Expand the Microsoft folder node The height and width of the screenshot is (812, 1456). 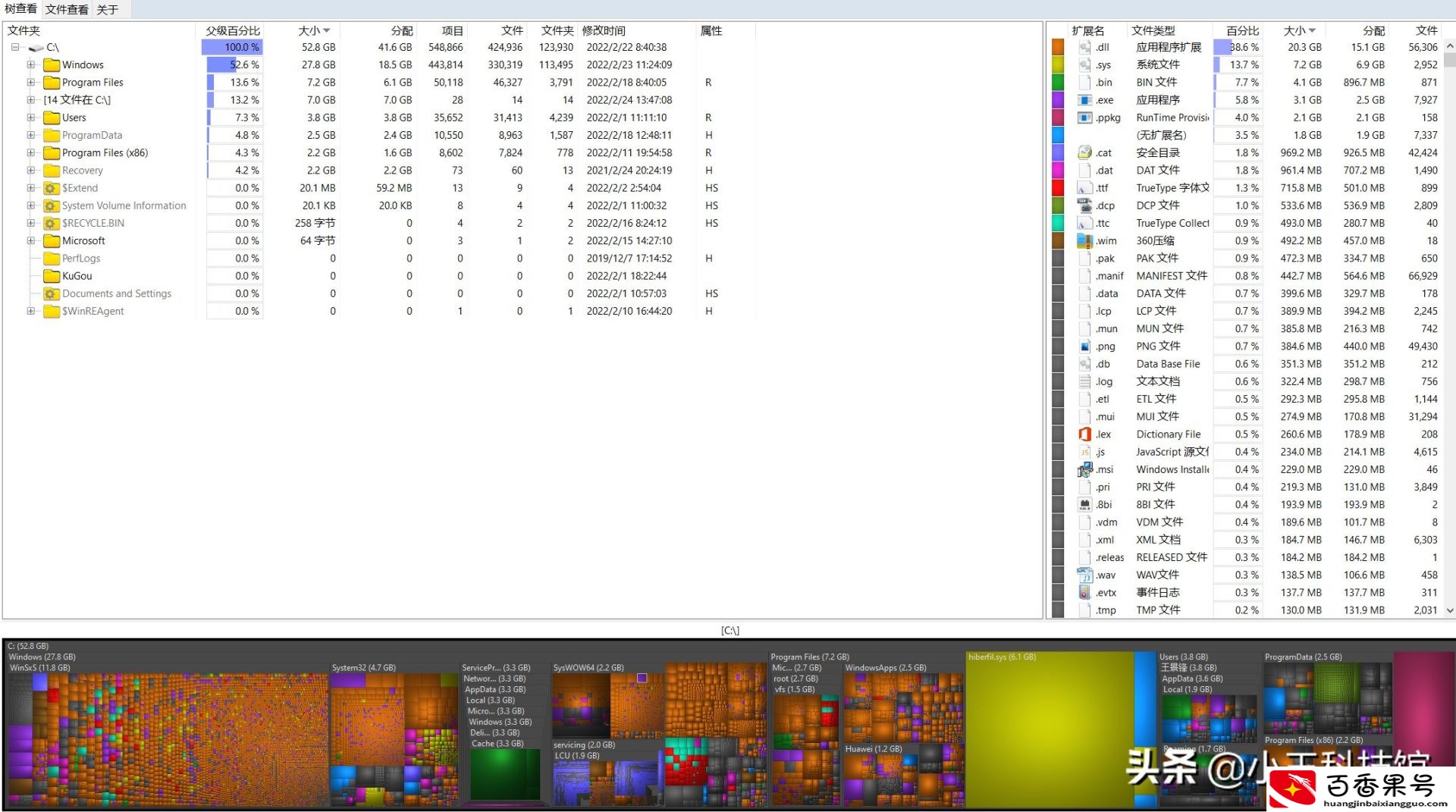31,240
